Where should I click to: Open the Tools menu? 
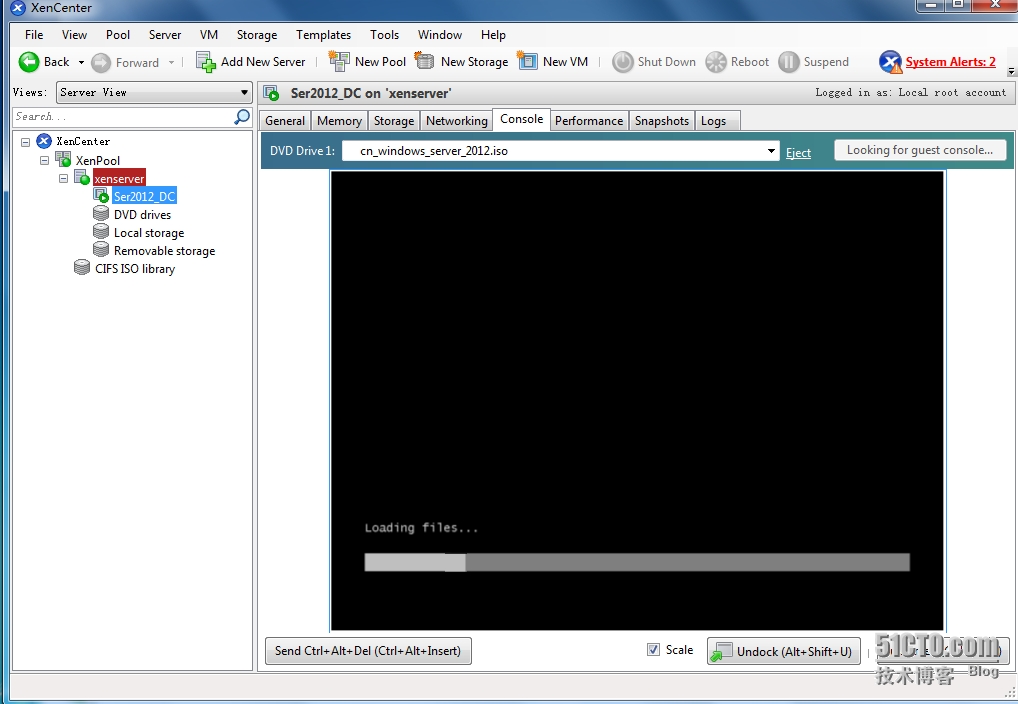(x=384, y=34)
